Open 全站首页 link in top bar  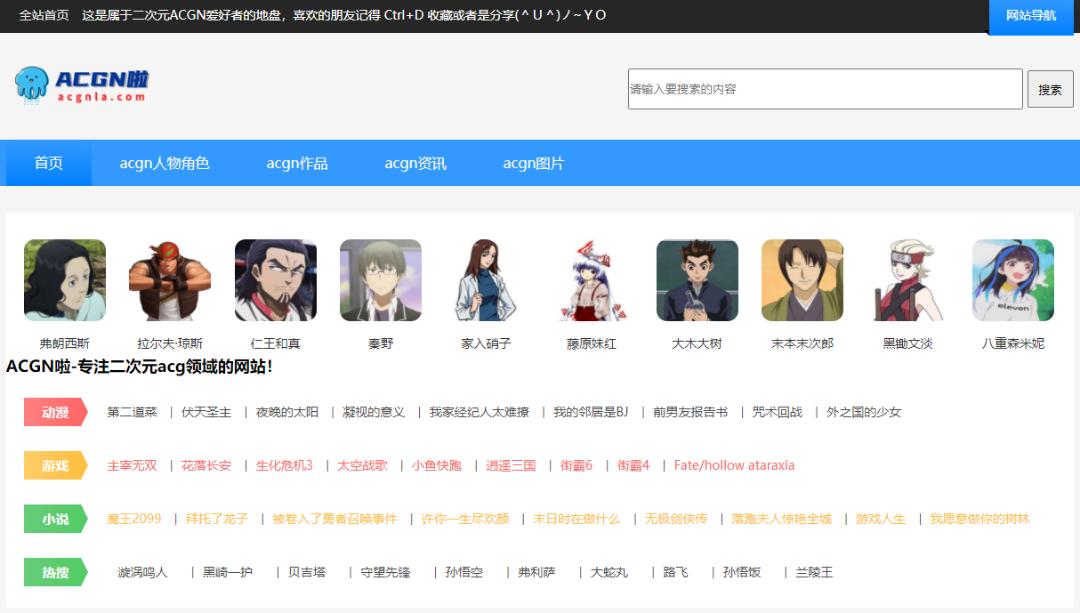(44, 15)
